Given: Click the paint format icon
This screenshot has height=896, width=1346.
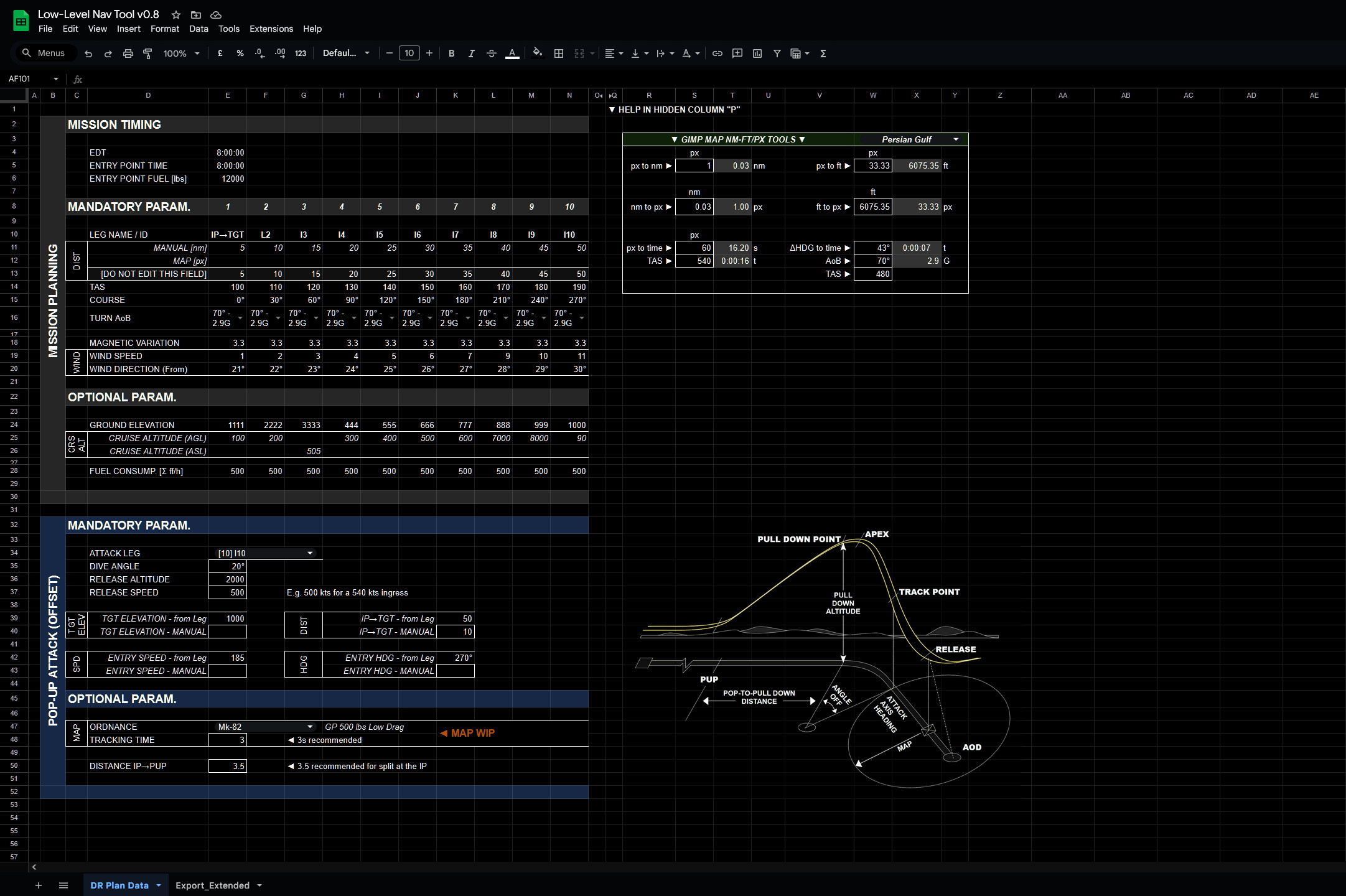Looking at the screenshot, I should [x=147, y=54].
